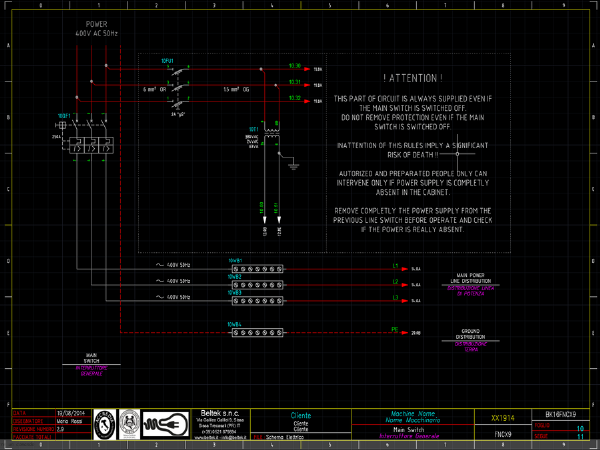Click the date value '19/08/2014'
The width and height of the screenshot is (600, 450).
[69, 413]
